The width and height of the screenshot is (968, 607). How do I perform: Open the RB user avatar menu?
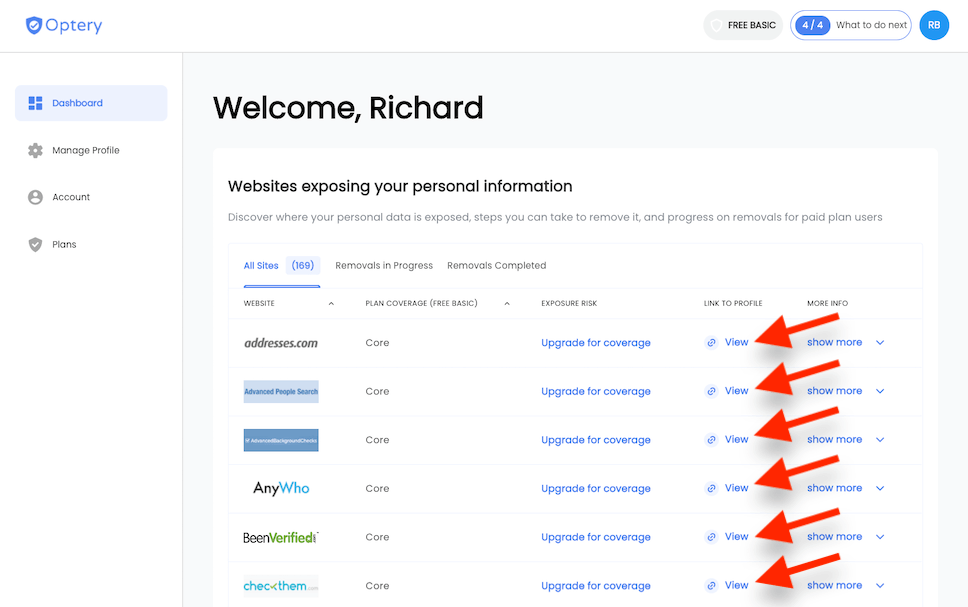click(x=934, y=25)
